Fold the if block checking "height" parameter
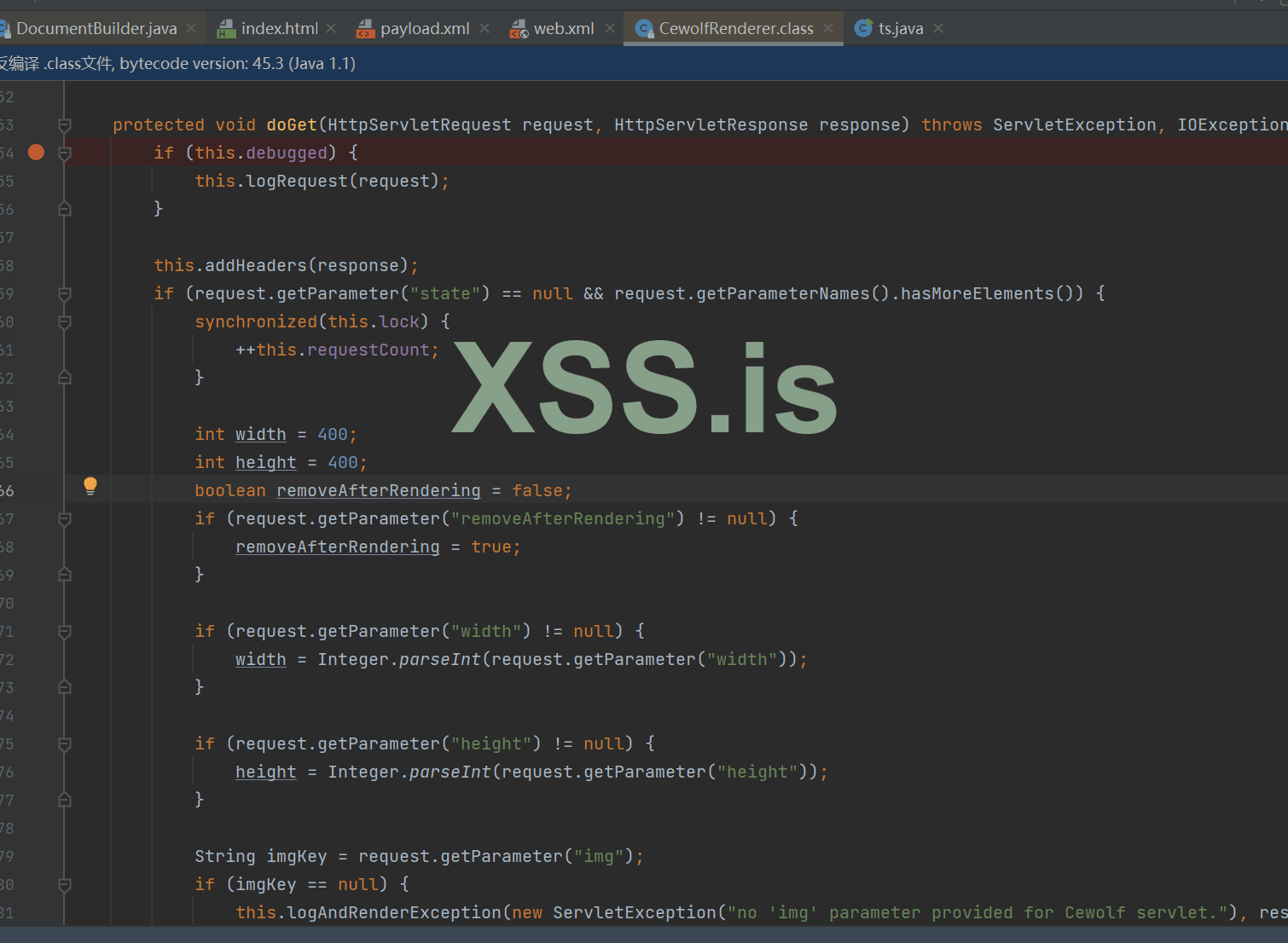 [64, 744]
